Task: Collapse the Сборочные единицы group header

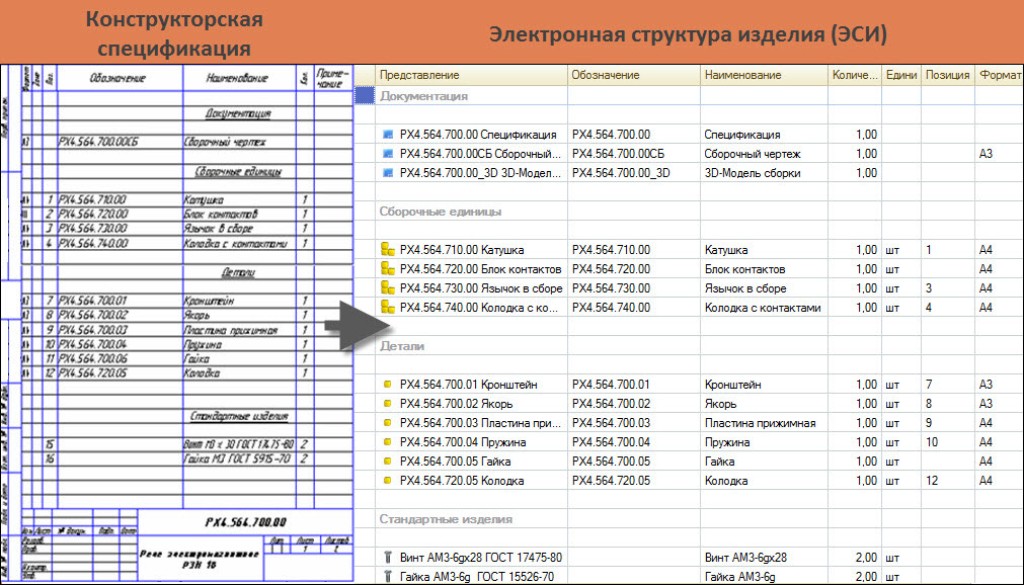Action: click(440, 212)
